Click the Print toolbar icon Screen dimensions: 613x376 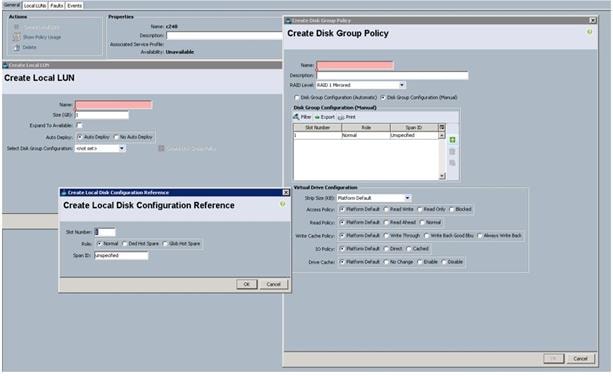(x=341, y=117)
